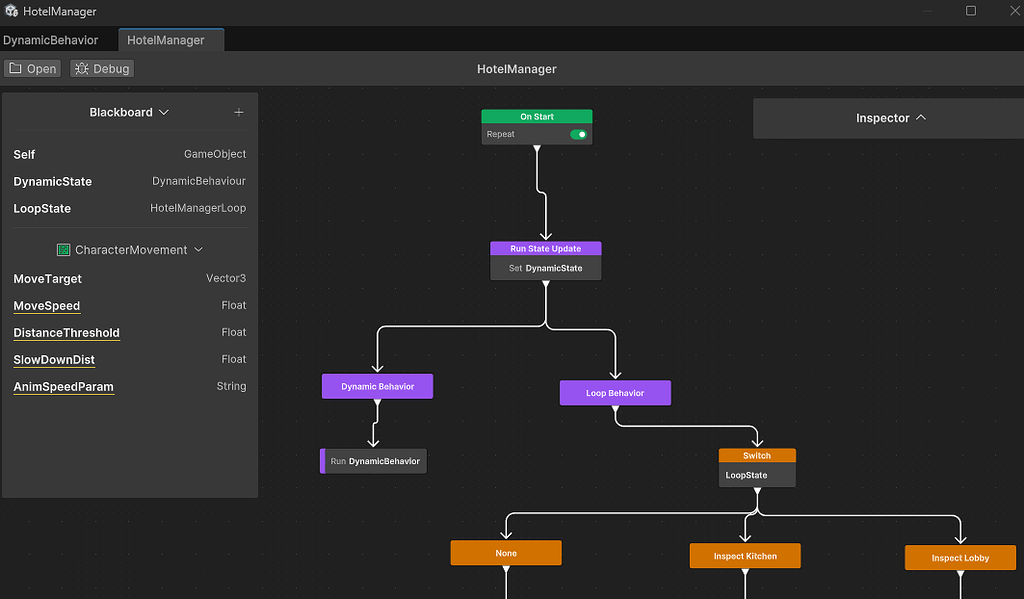
Task: Select the On Start node
Action: click(537, 116)
